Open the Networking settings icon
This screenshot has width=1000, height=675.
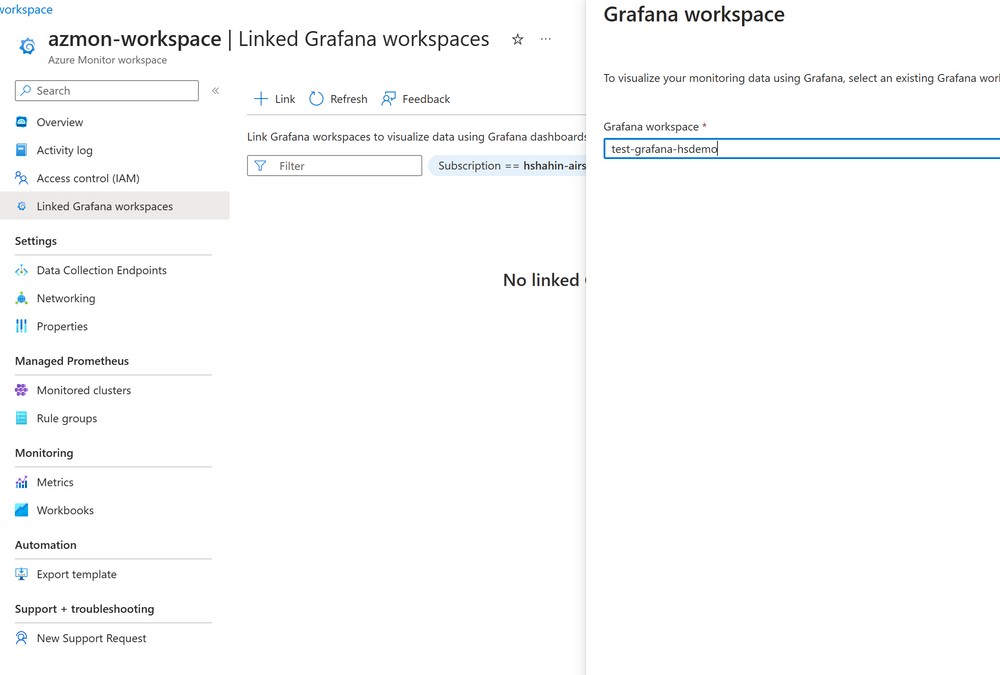tap(20, 298)
